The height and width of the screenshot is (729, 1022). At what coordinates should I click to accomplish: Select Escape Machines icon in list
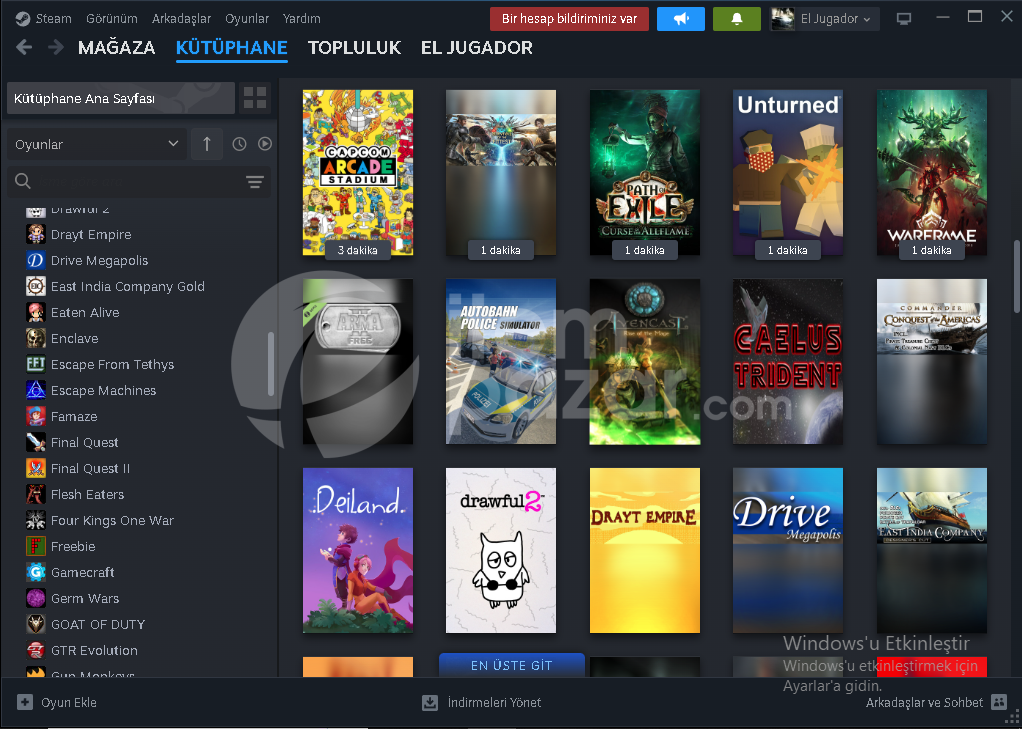(x=35, y=391)
